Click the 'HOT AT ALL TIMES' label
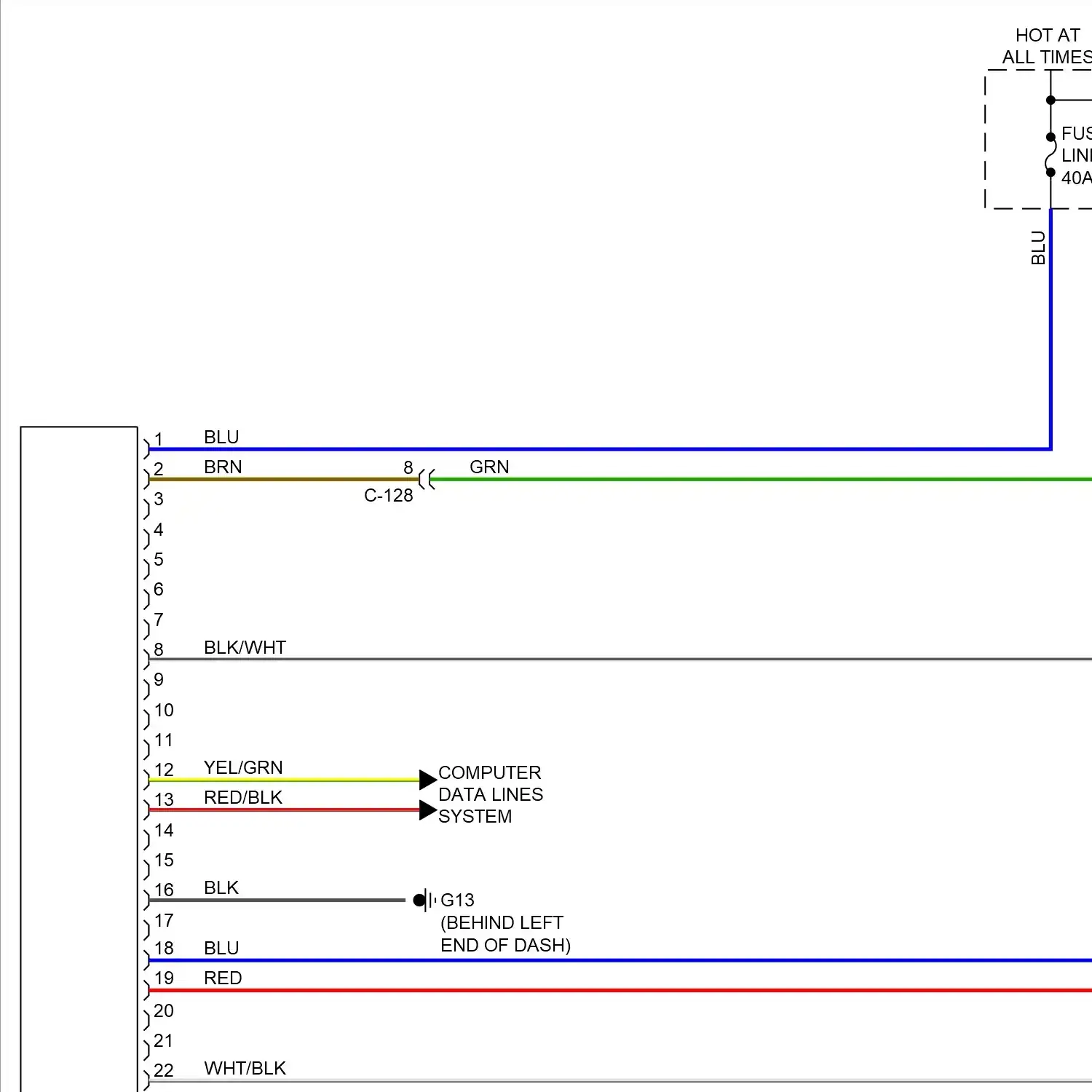The image size is (1092, 1092). [x=1047, y=47]
